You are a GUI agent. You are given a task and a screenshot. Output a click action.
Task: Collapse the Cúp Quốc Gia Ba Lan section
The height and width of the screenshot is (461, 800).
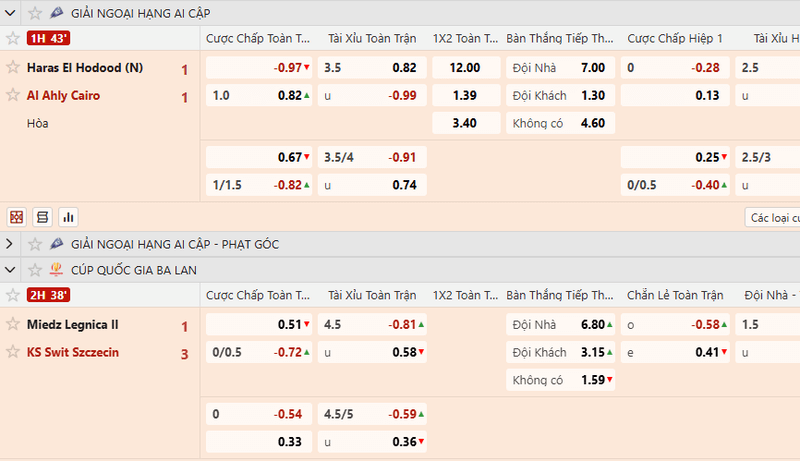(x=9, y=270)
